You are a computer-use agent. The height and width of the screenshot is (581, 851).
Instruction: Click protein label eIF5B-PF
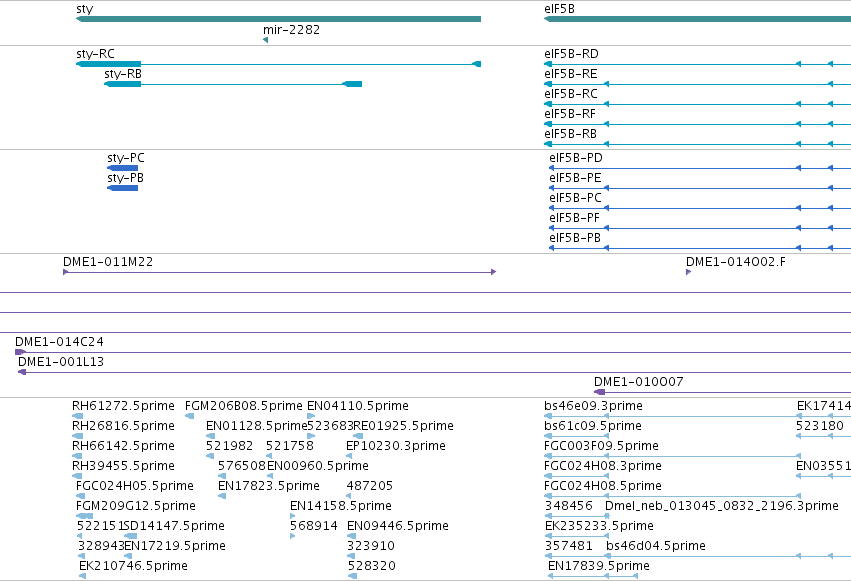[x=574, y=218]
